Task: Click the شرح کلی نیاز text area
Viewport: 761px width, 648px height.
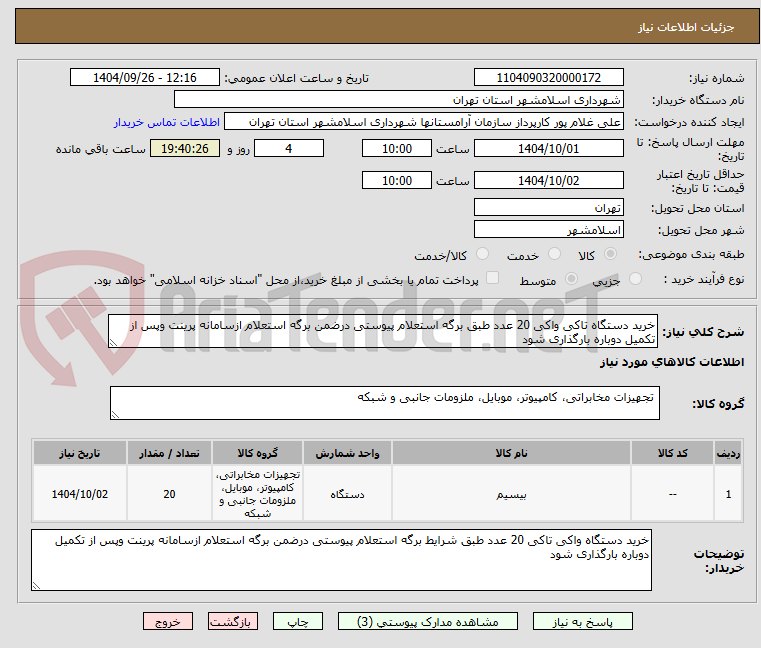Action: pyautogui.click(x=384, y=332)
